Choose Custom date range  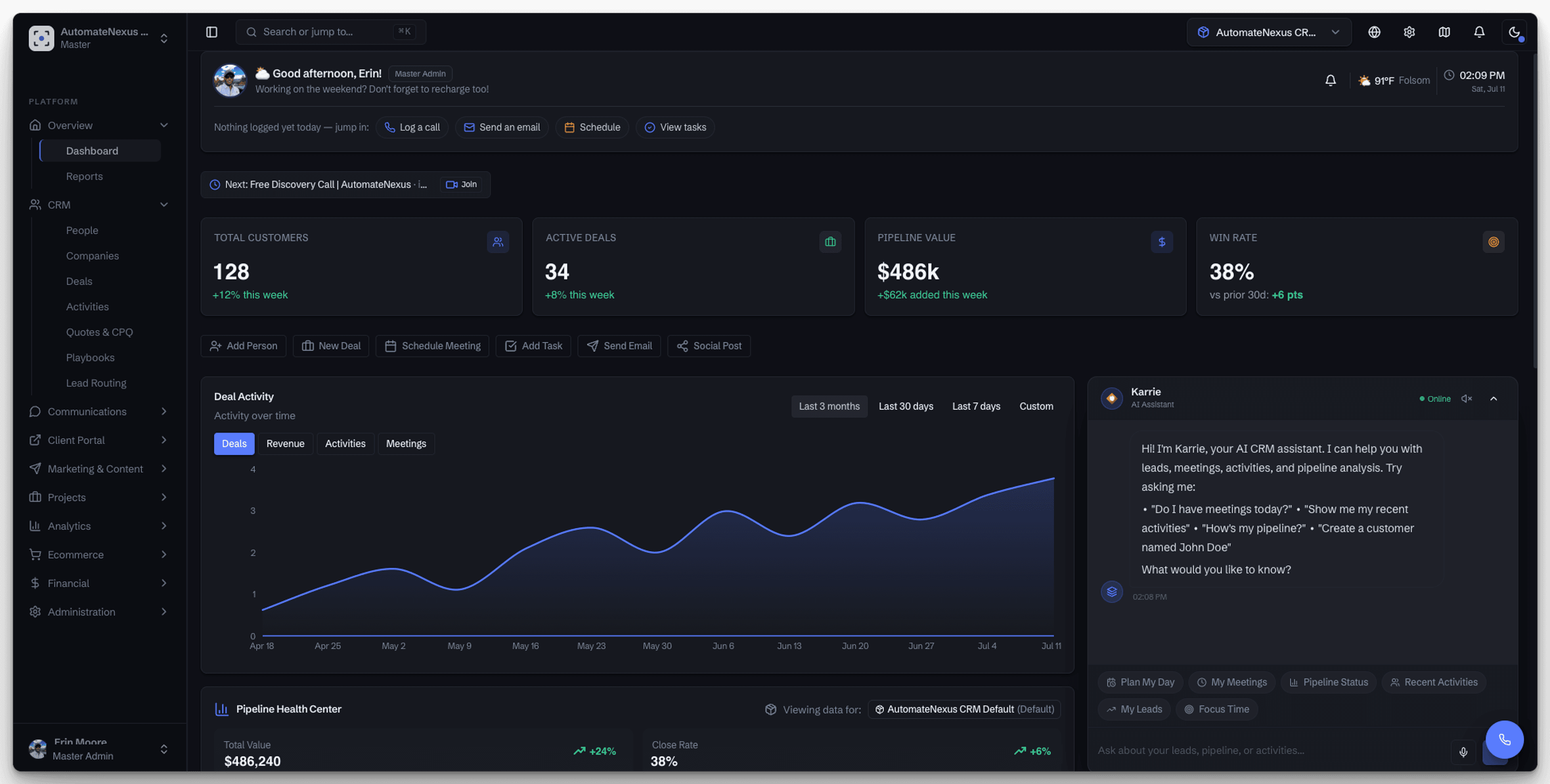click(1035, 406)
